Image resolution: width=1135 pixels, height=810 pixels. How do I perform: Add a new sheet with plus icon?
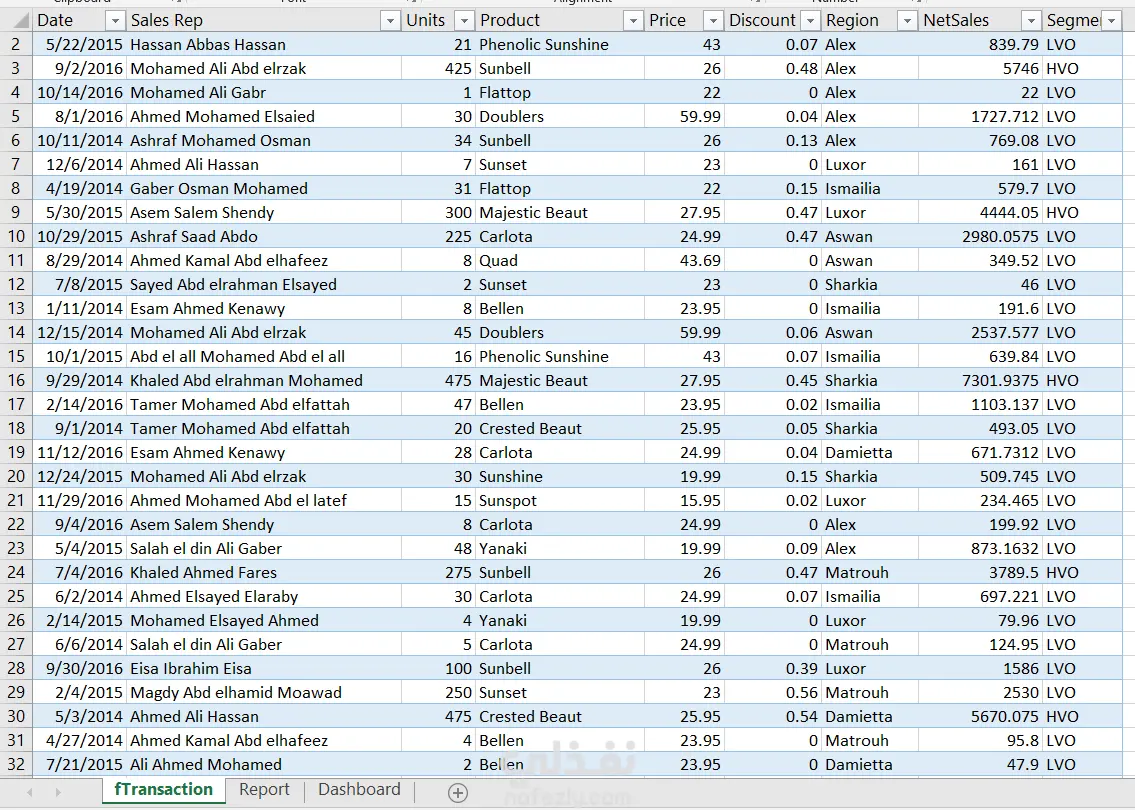(x=457, y=793)
